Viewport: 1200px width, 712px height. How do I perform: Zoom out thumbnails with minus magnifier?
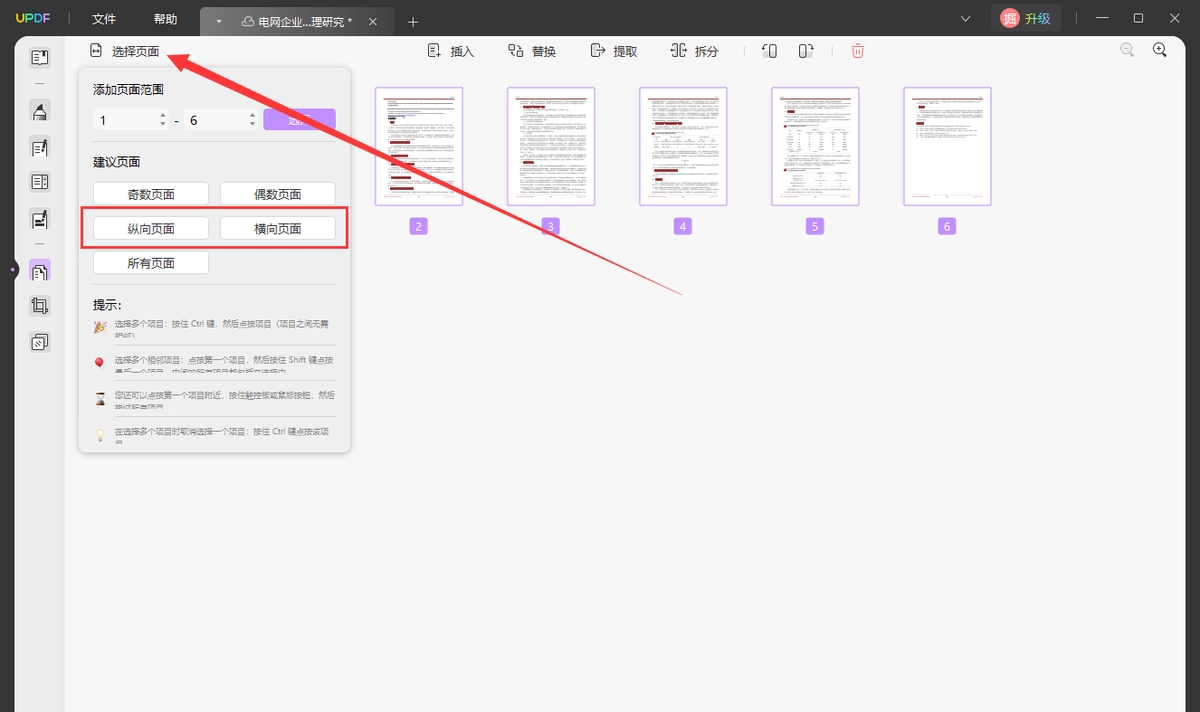1127,50
